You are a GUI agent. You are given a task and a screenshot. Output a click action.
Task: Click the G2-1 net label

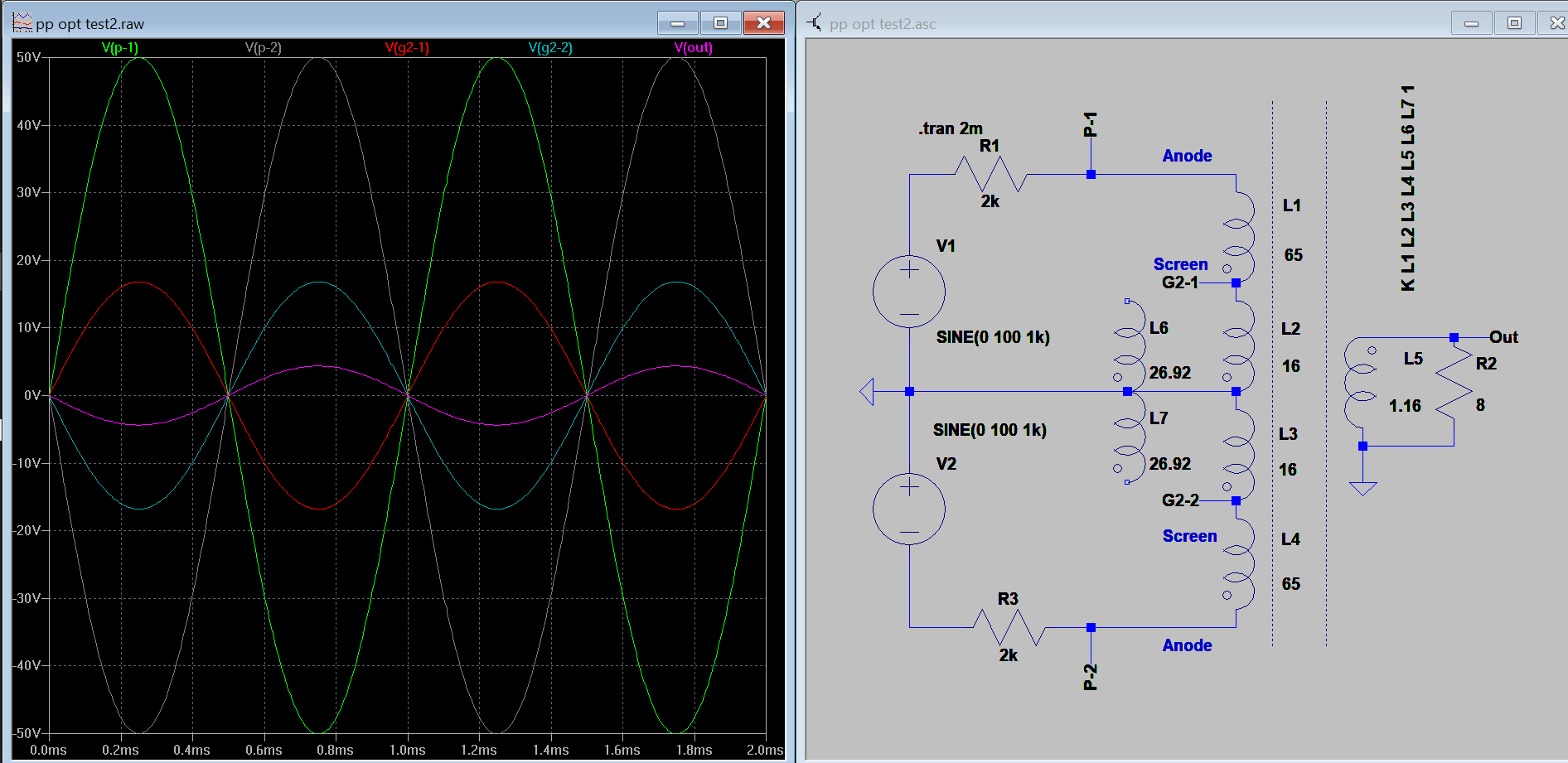(1180, 283)
